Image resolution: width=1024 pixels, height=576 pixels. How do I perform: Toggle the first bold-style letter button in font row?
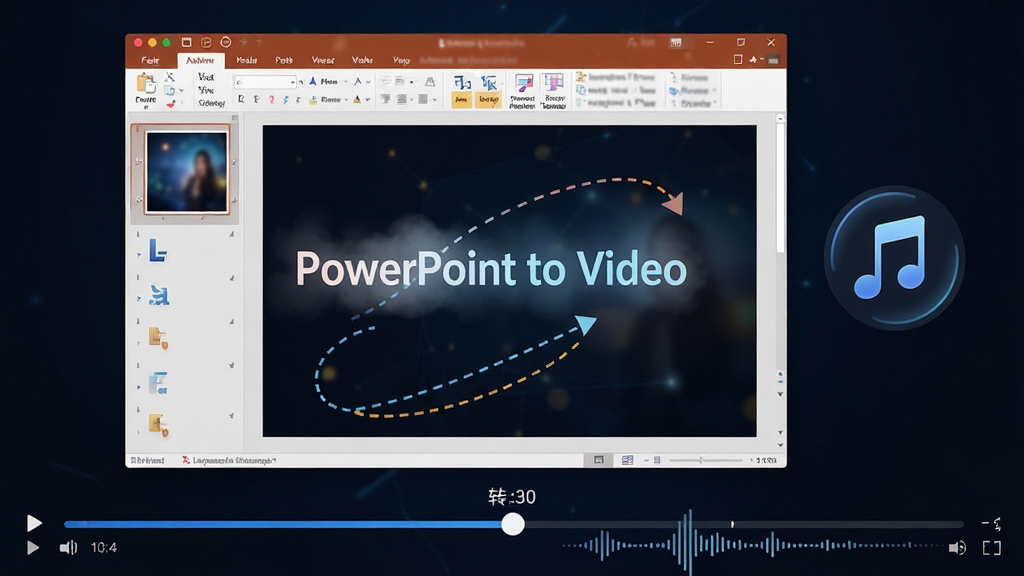(x=241, y=100)
